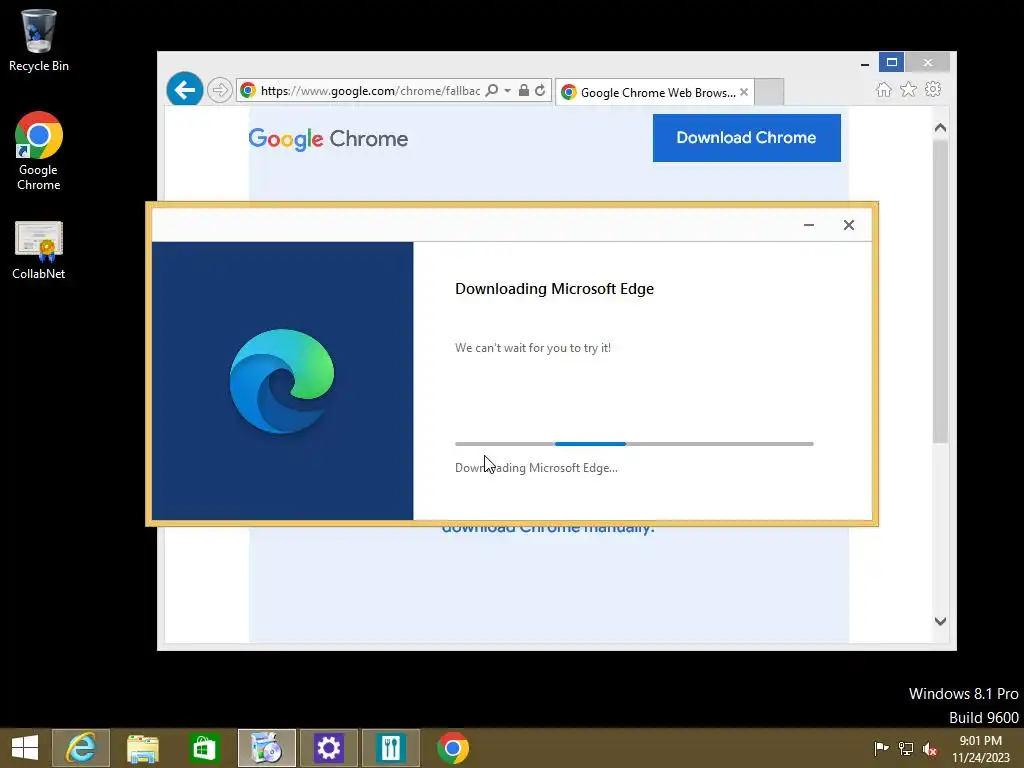
Task: Click 'We can't wait for you to try it!' text
Action: click(533, 348)
